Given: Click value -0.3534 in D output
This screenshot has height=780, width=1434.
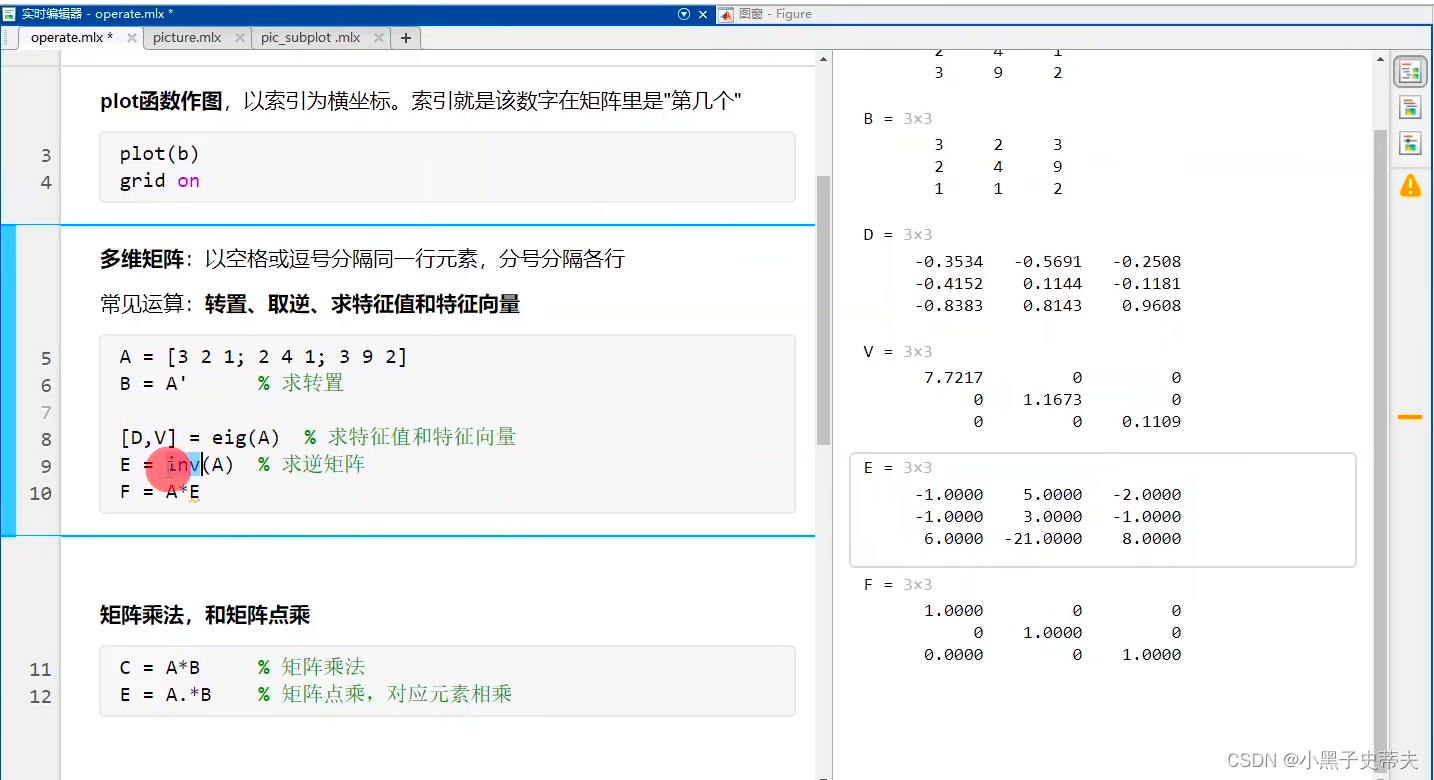Looking at the screenshot, I should coord(949,262).
